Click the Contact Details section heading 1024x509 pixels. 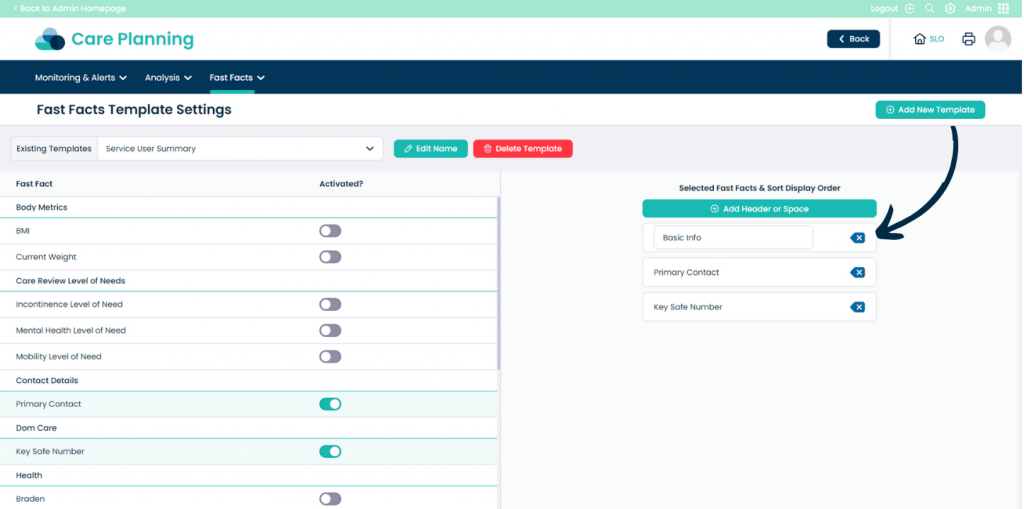click(47, 380)
